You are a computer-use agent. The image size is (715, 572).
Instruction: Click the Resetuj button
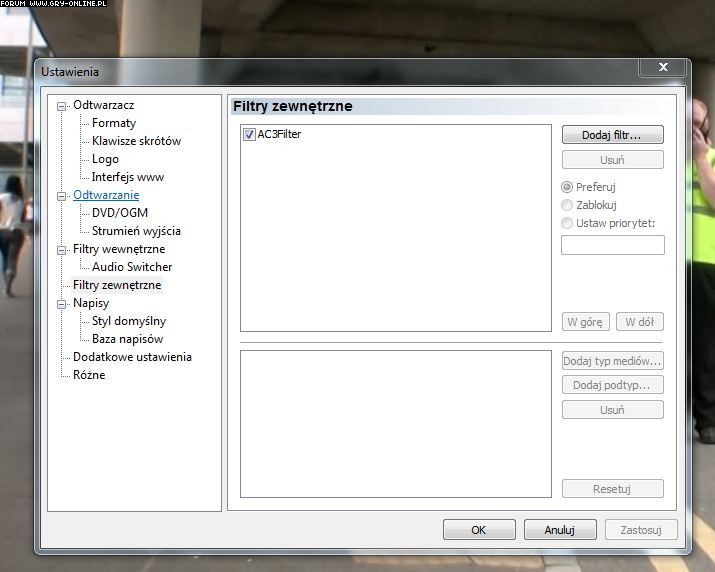[612, 489]
